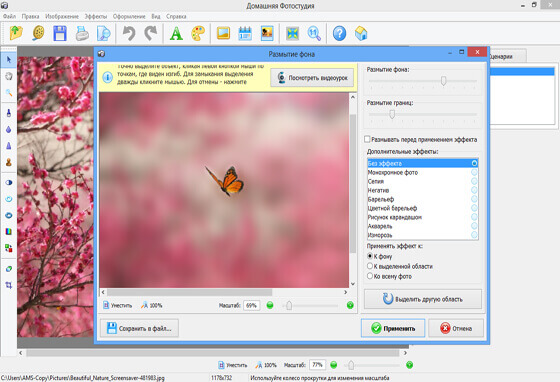Choose 'Монохромное фото' effect radio
Screen dimensions: 560x382
pyautogui.click(x=474, y=172)
